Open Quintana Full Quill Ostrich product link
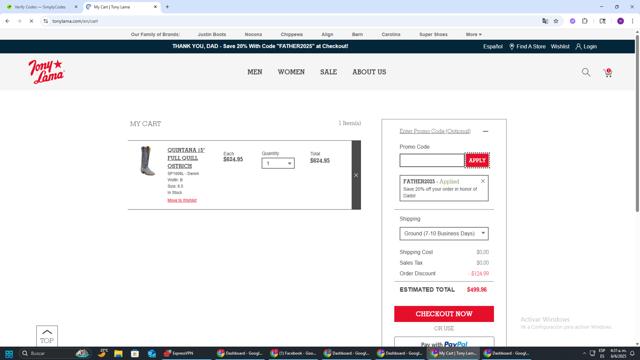The image size is (640, 360). pos(186,158)
